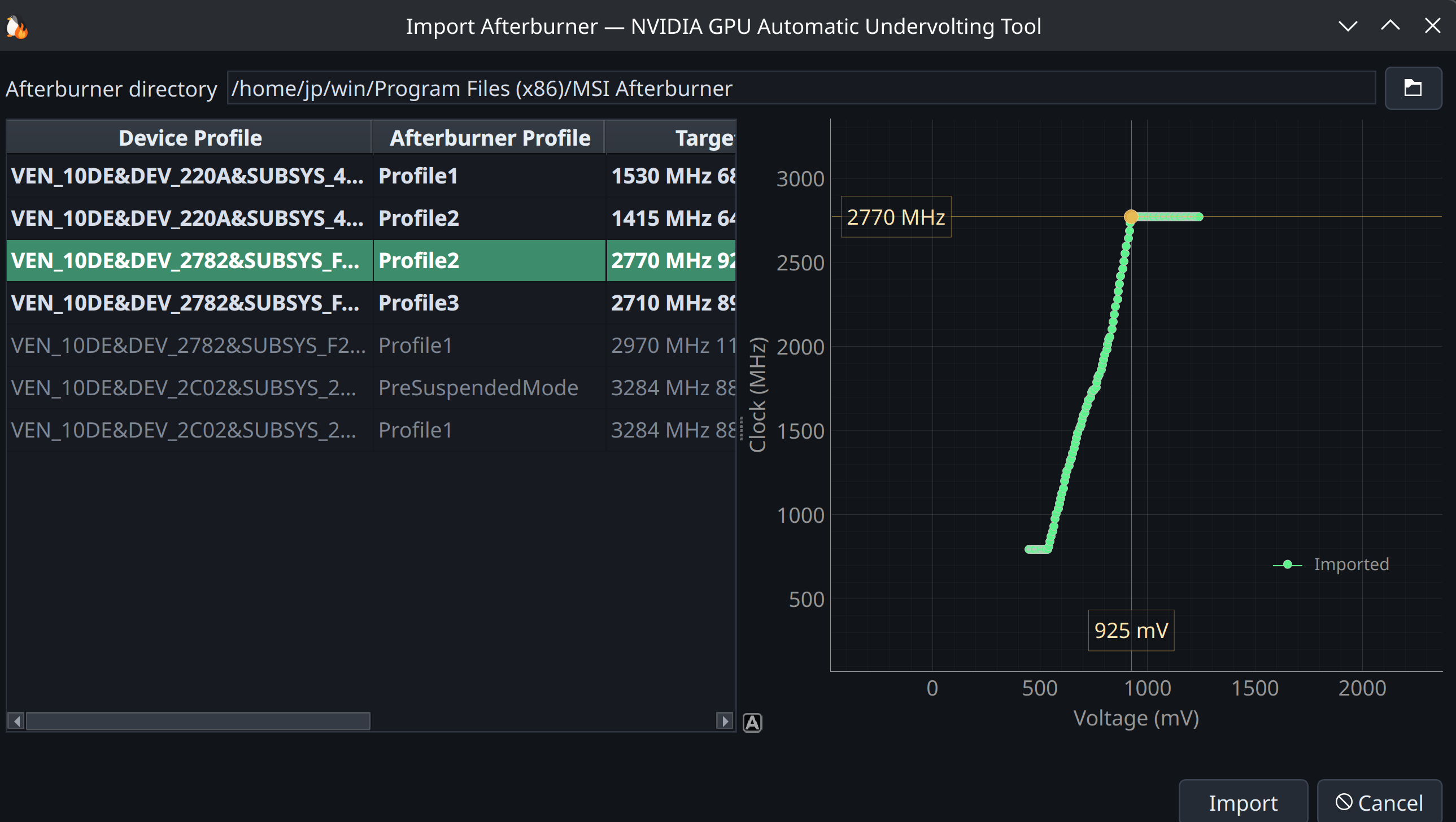This screenshot has width=1456, height=822.
Task: Cancel the Afterburner import
Action: tap(1380, 802)
